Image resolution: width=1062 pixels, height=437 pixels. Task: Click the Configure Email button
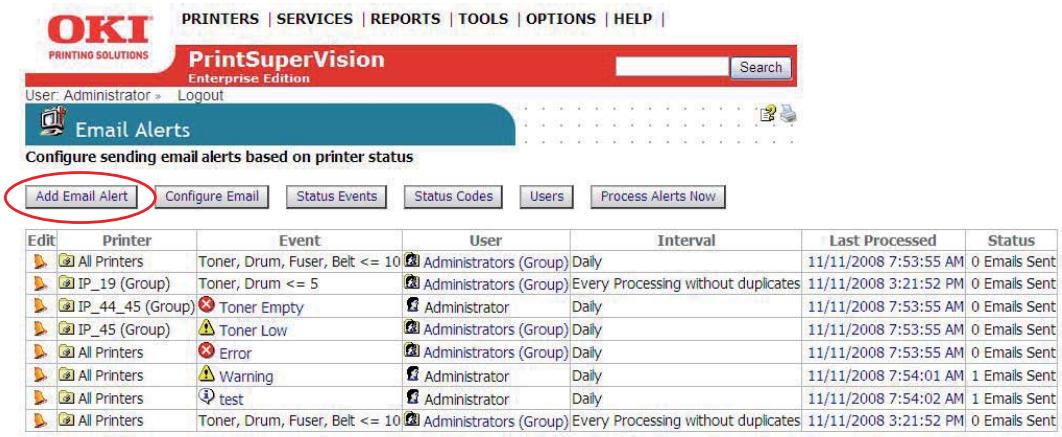(212, 196)
